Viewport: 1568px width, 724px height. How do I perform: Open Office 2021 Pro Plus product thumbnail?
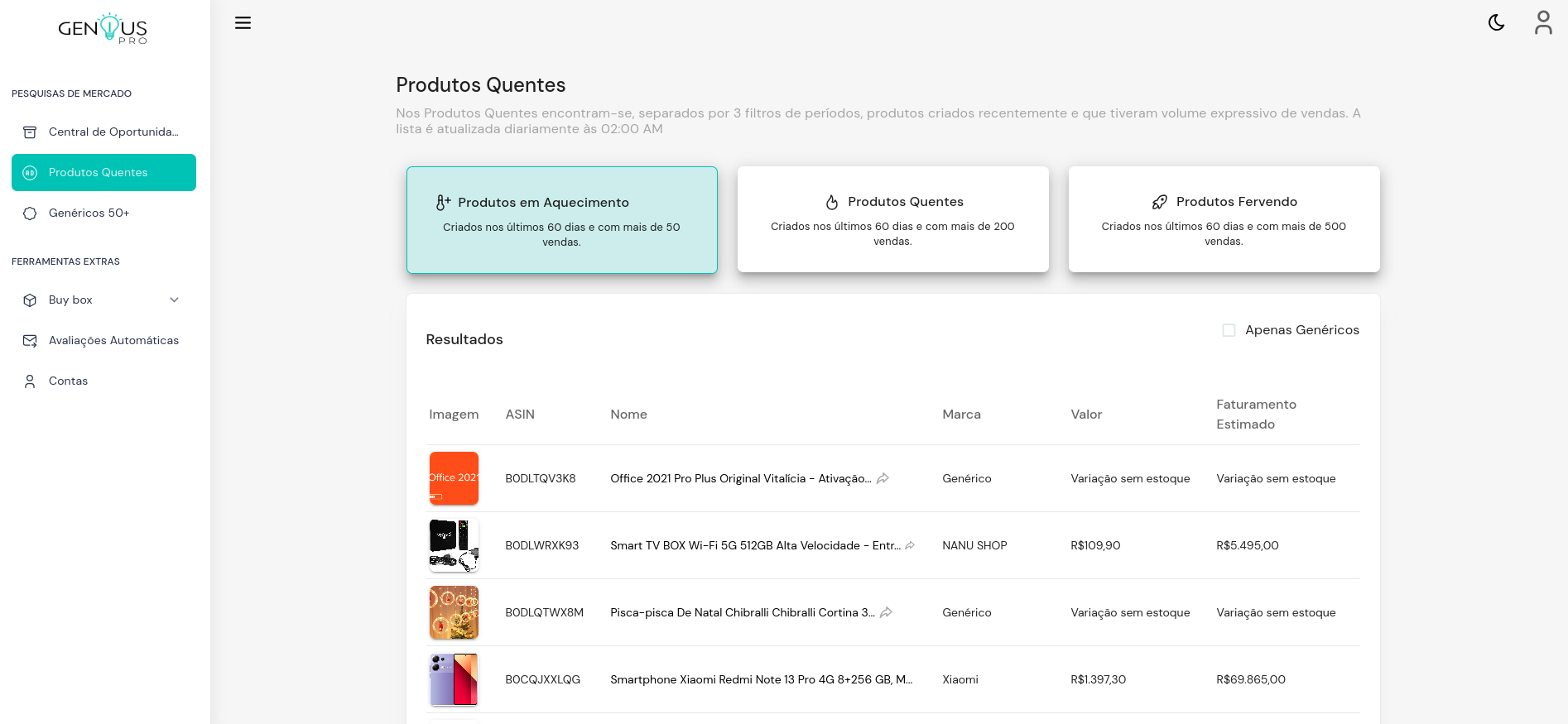pos(454,478)
